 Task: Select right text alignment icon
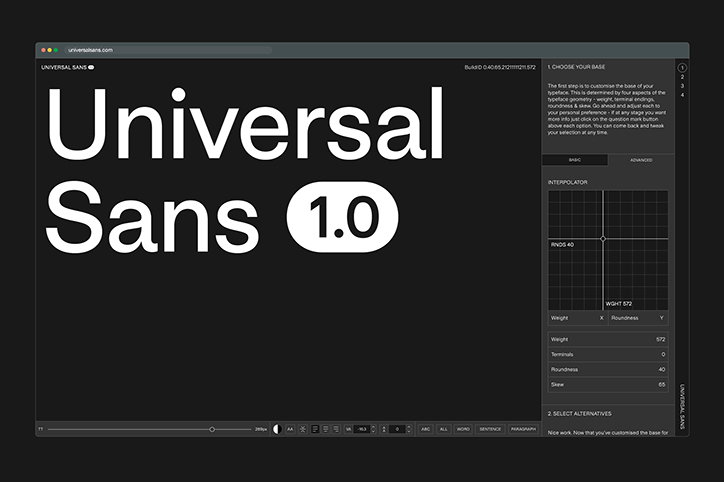[x=336, y=429]
